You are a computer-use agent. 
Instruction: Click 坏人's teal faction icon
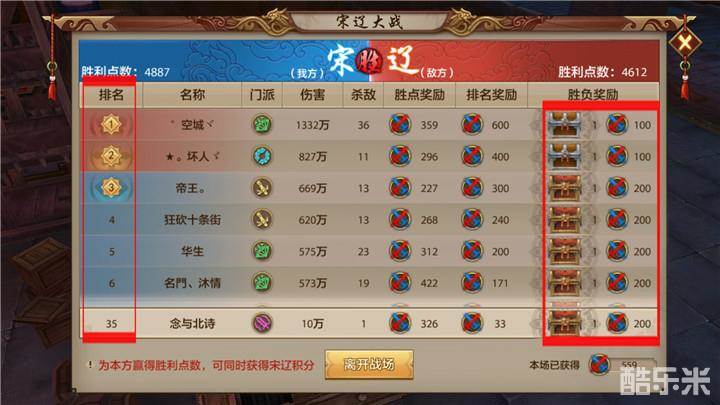tap(262, 156)
